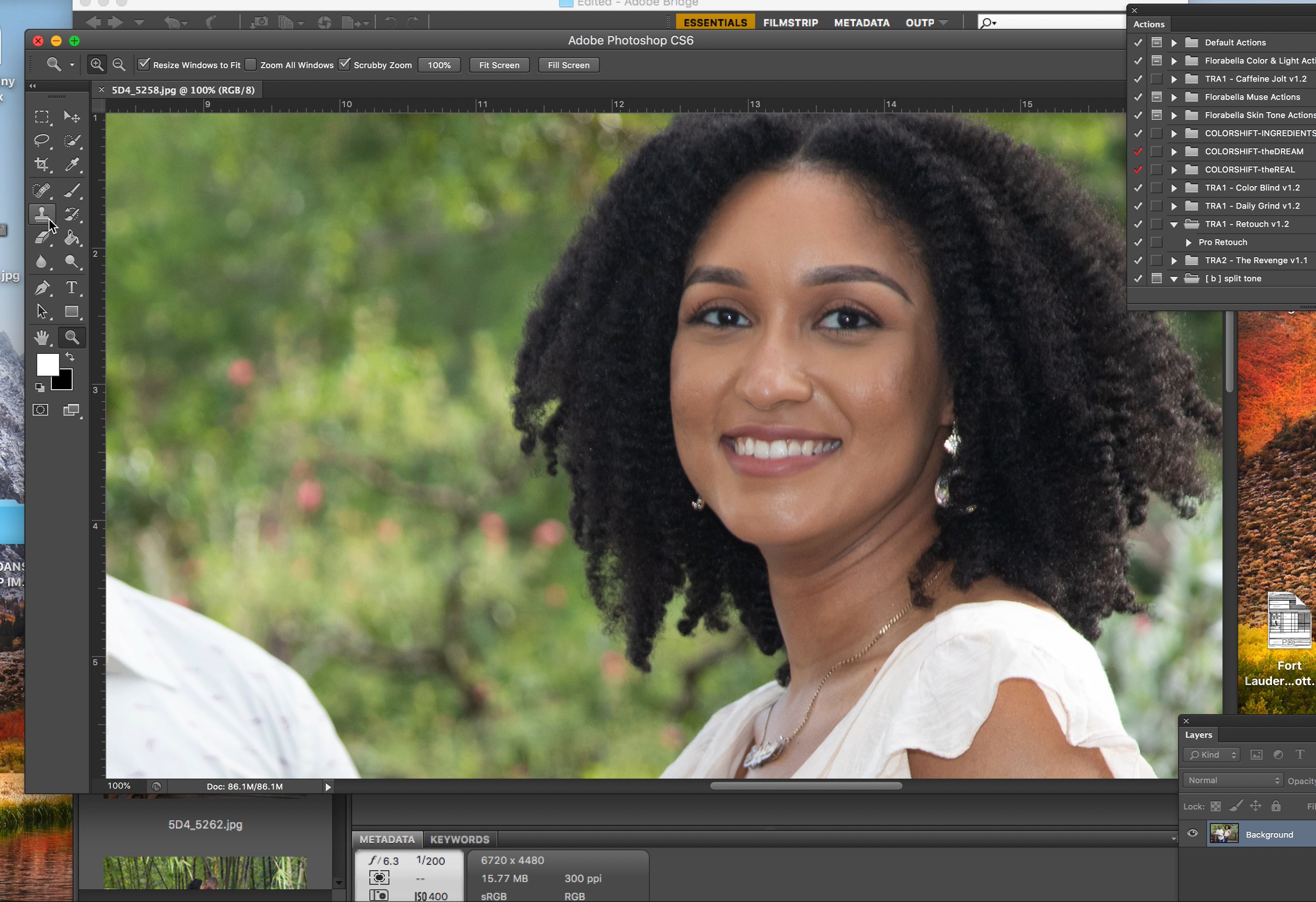Viewport: 1316px width, 902px height.
Task: Toggle dialog box for [ b ] split tone
Action: (1157, 279)
